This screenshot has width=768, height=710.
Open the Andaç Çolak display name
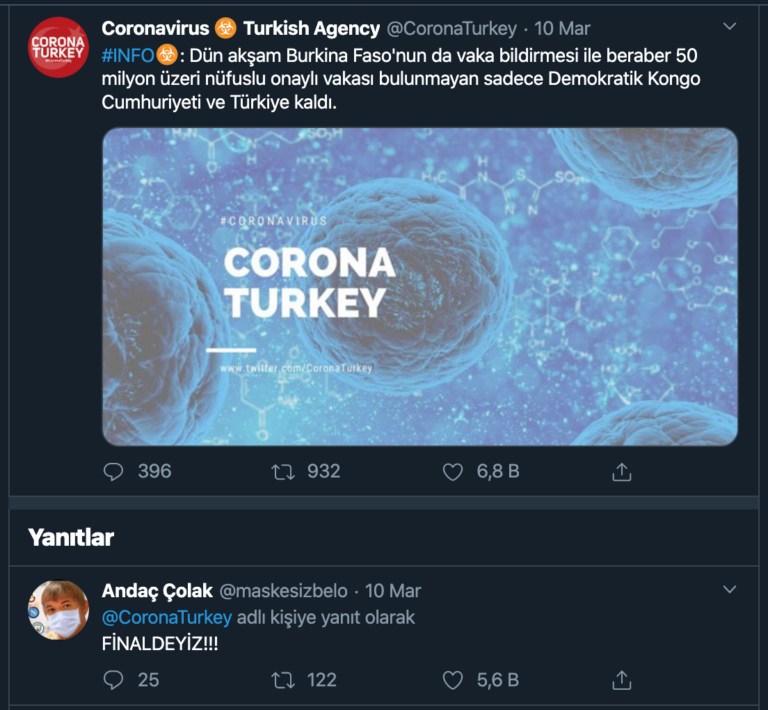[x=157, y=591]
